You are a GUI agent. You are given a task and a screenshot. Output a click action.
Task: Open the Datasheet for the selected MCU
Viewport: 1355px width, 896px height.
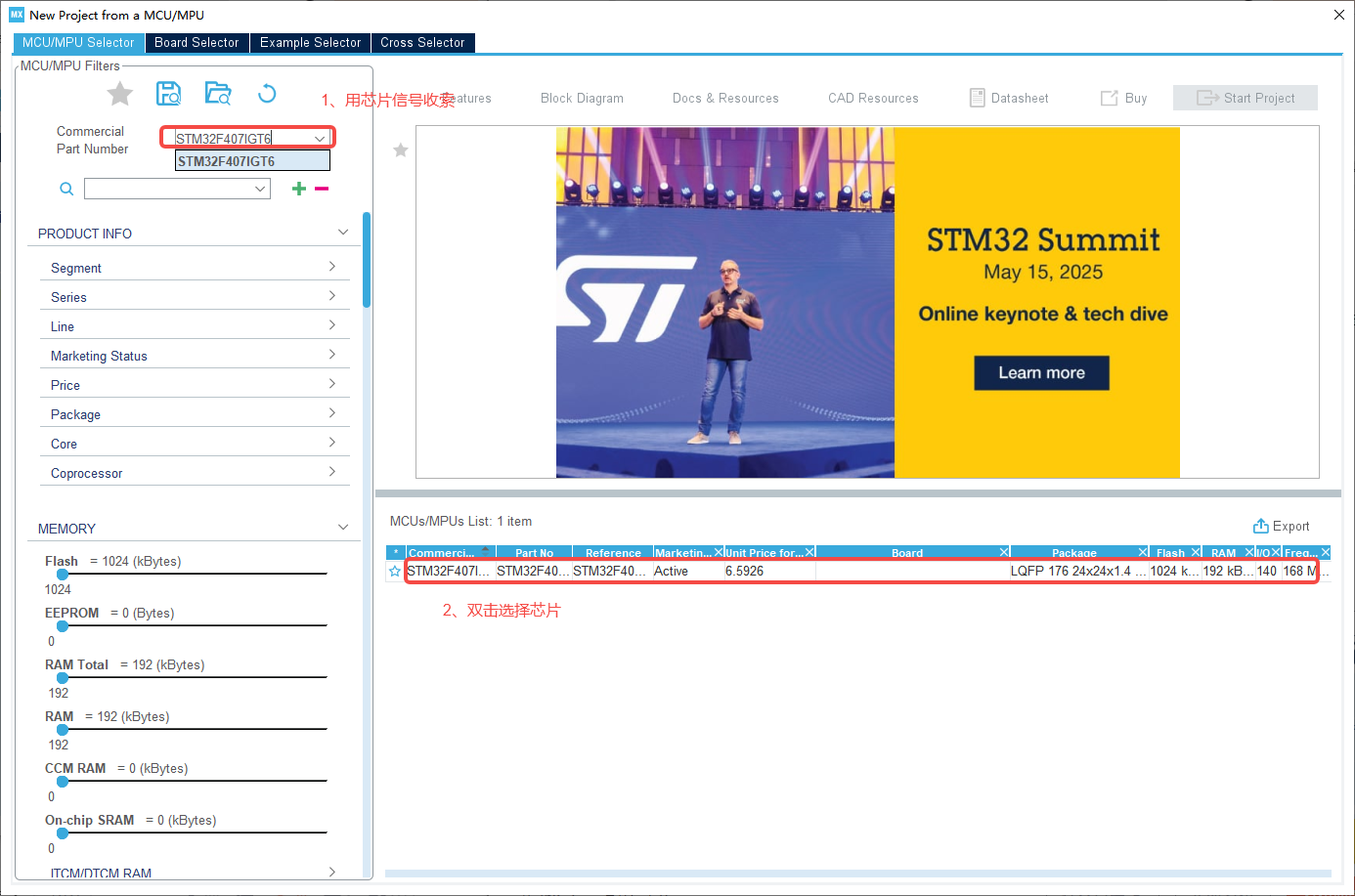click(1008, 98)
